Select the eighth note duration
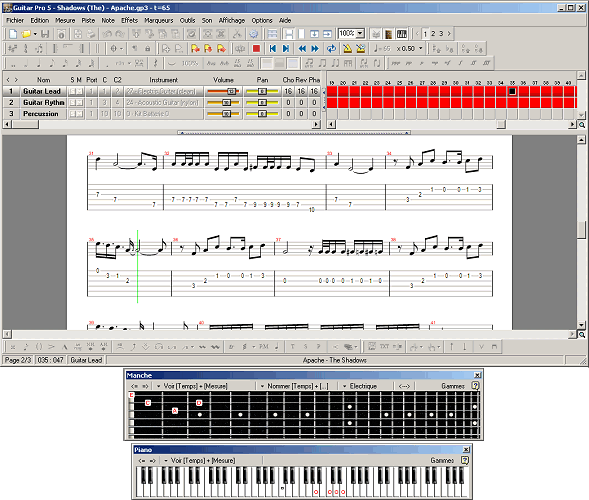 (52, 63)
